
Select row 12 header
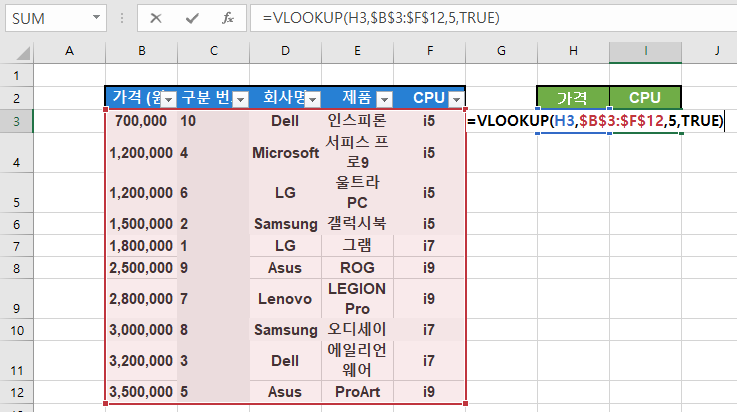pyautogui.click(x=16, y=392)
